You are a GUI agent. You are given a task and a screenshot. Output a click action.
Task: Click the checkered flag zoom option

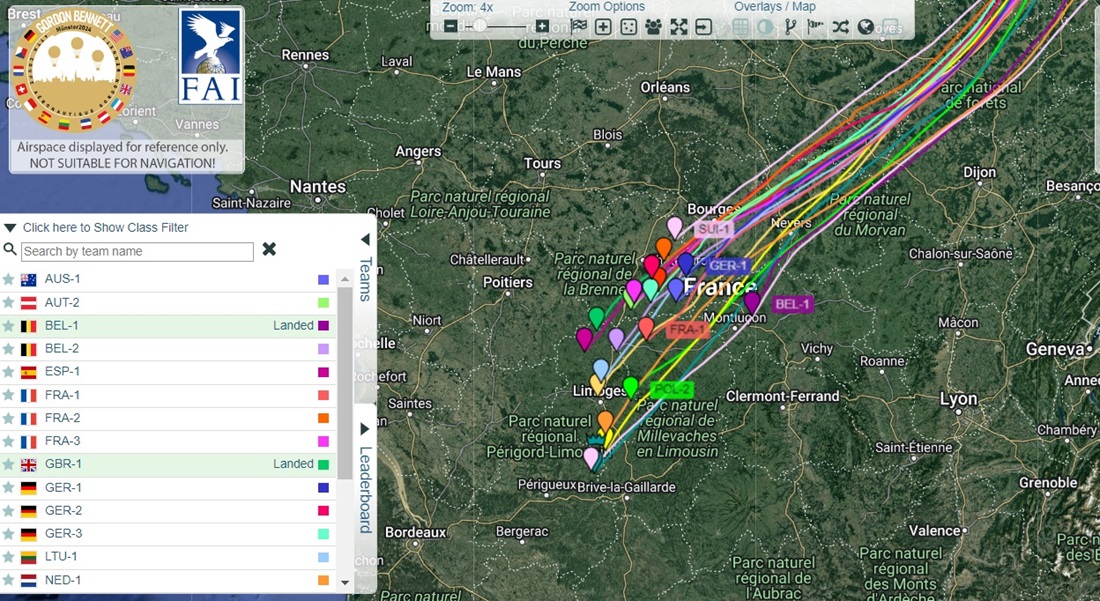(x=579, y=27)
